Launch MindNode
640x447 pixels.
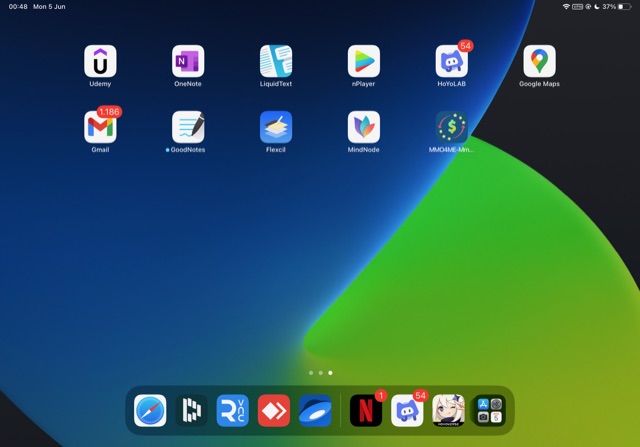[364, 127]
